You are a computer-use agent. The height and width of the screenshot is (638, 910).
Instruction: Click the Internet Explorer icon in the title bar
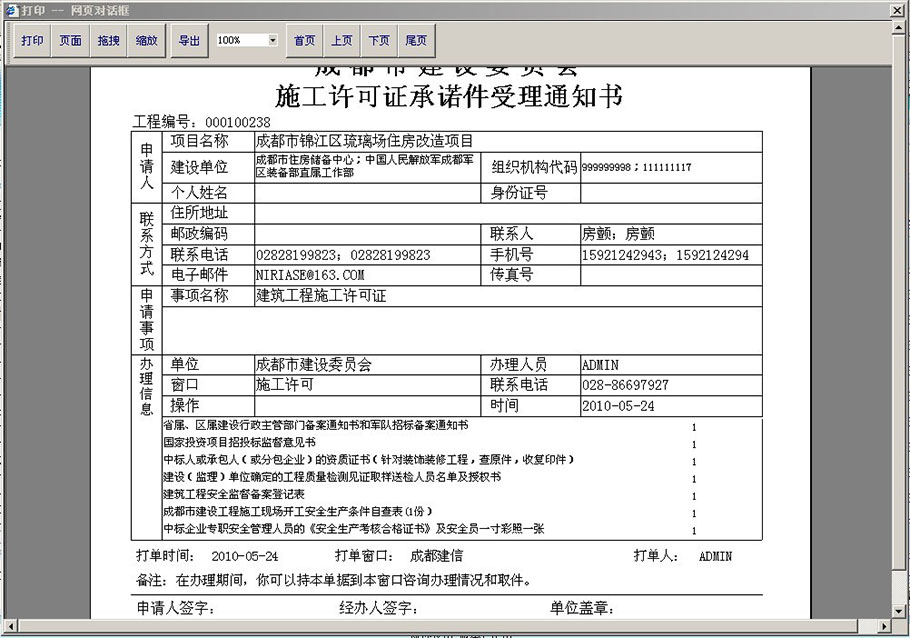pyautogui.click(x=12, y=10)
